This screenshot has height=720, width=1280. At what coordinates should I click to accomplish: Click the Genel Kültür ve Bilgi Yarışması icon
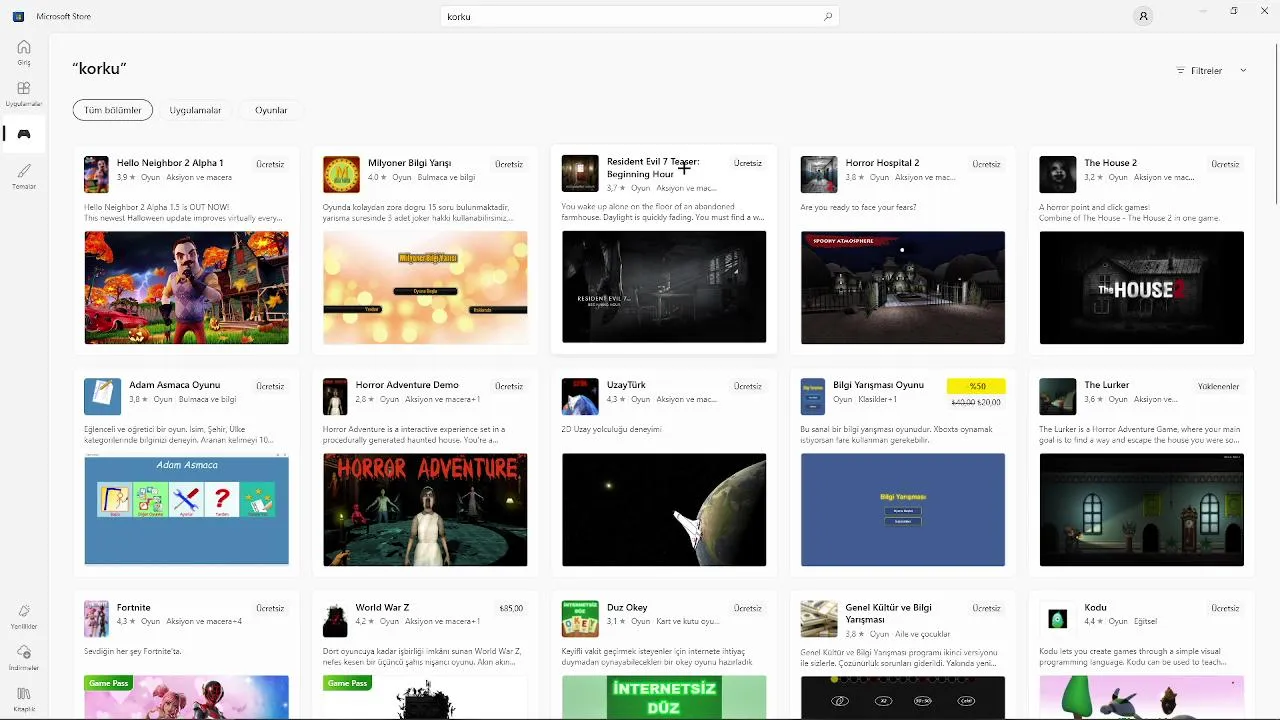819,619
